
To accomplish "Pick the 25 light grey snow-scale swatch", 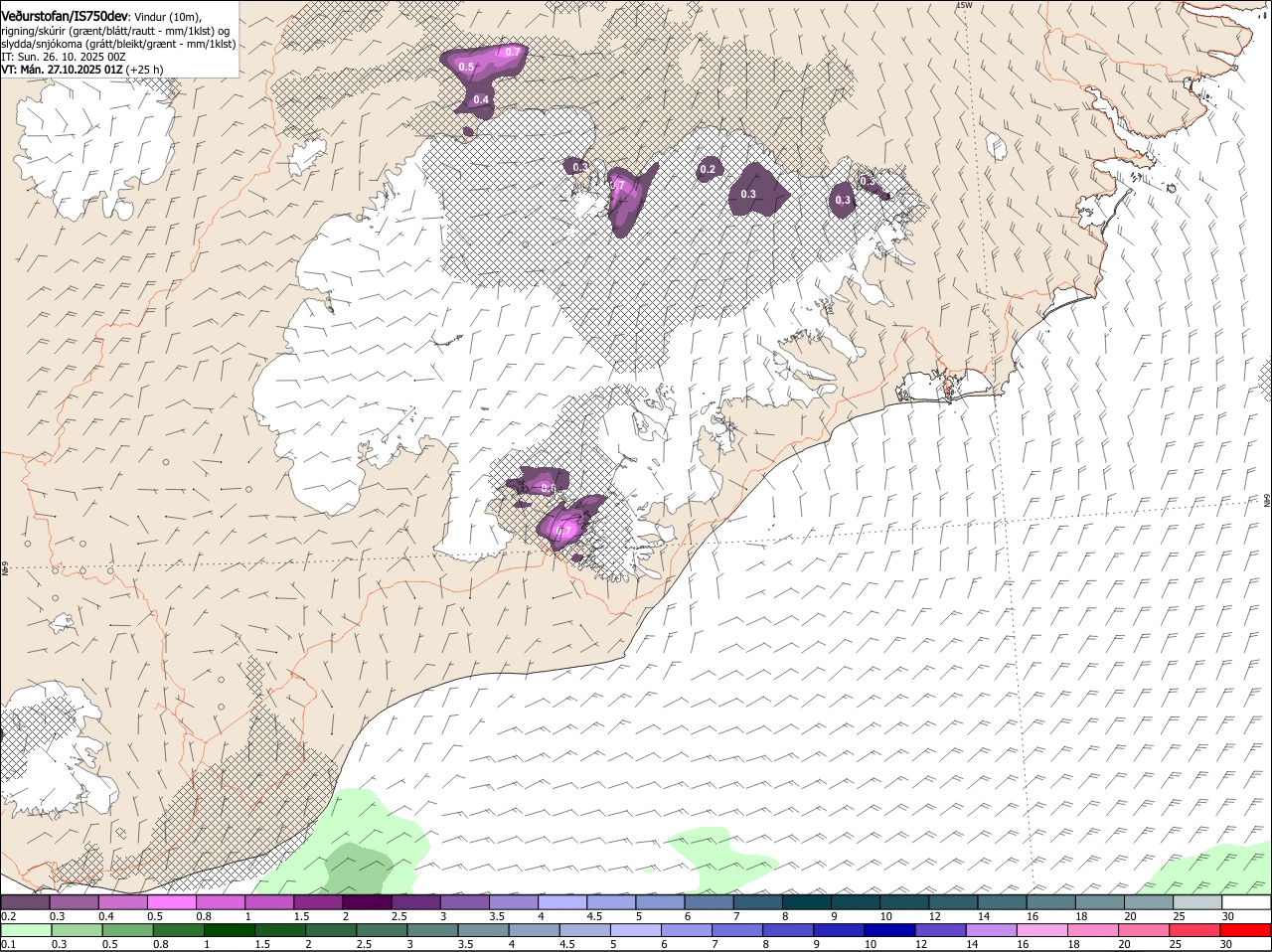I will (1197, 902).
